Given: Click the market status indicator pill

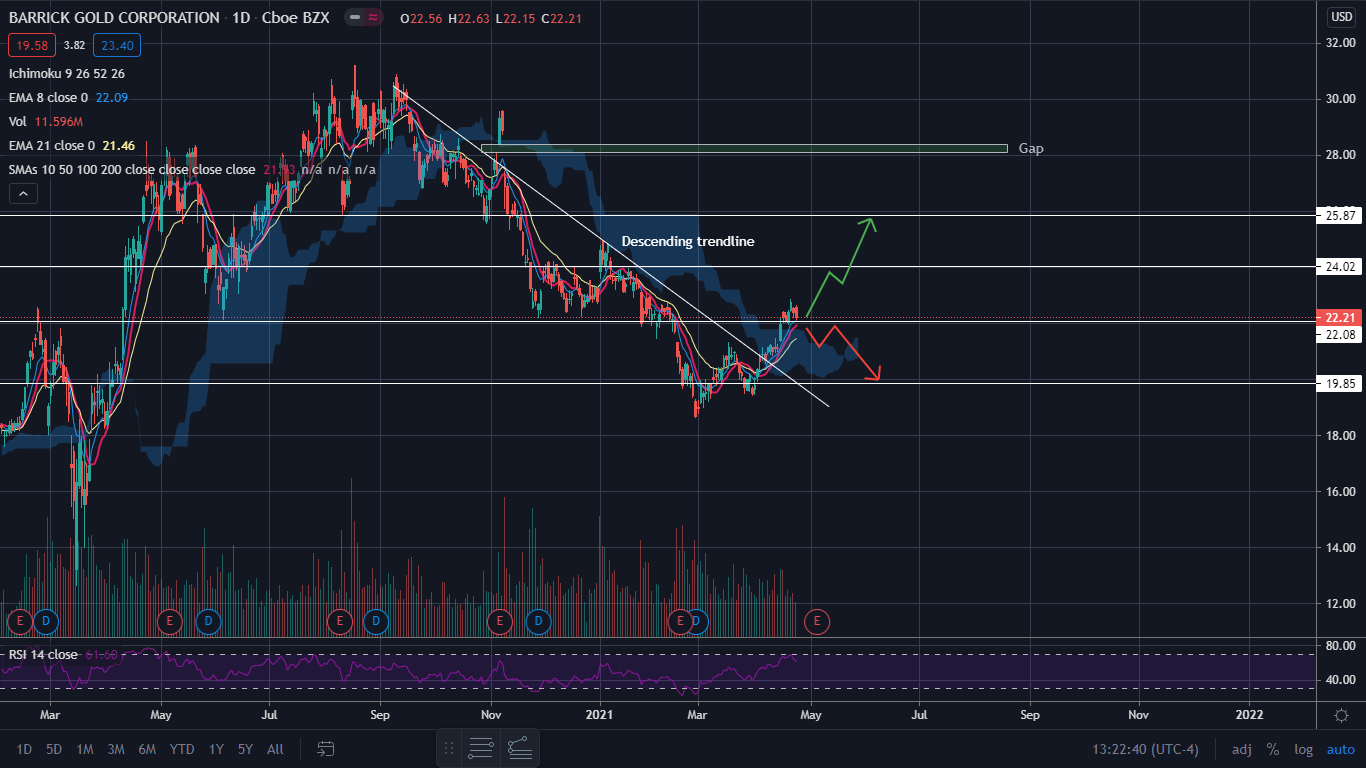Looking at the screenshot, I should click(362, 18).
